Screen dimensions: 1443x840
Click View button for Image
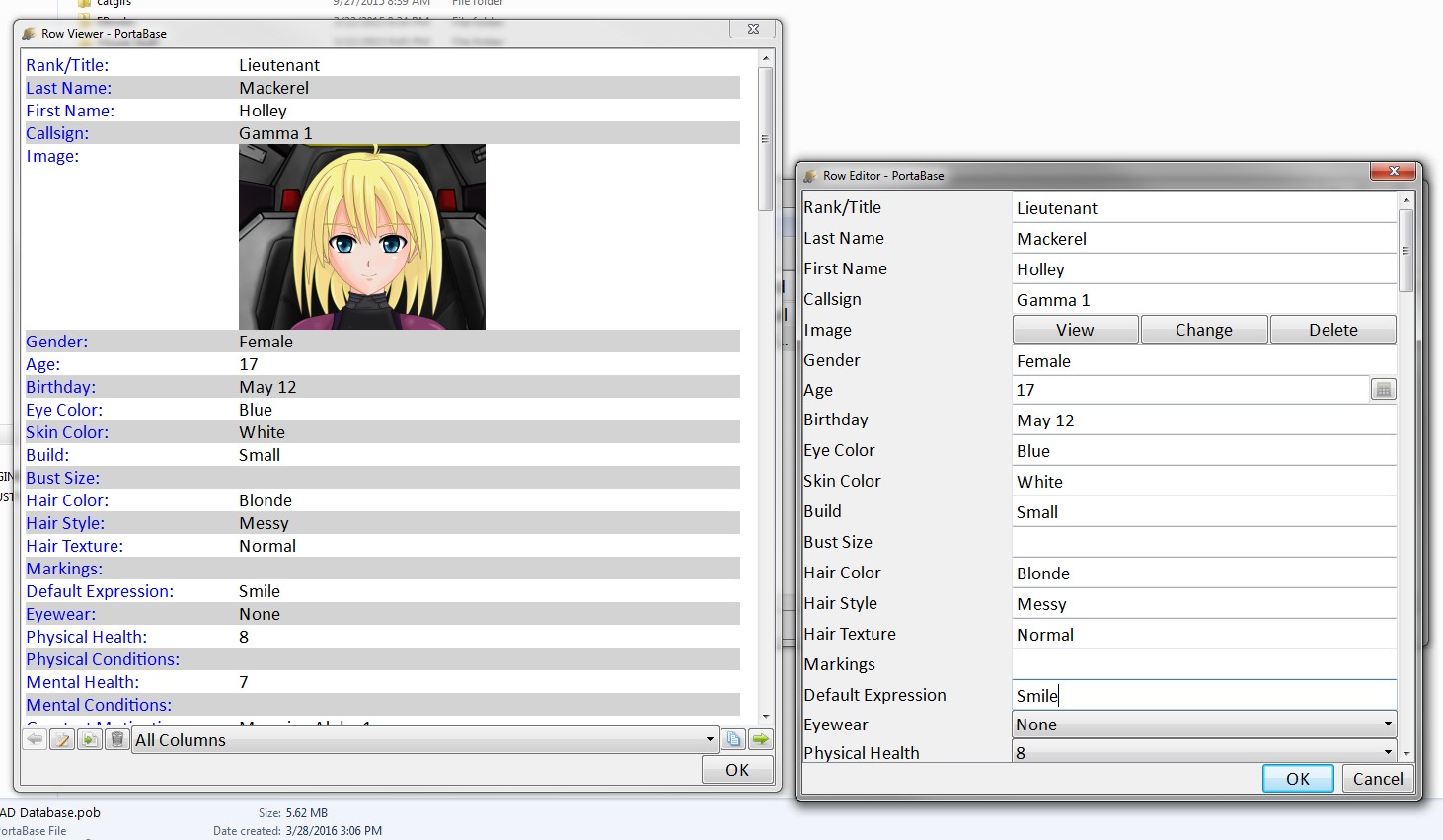[x=1076, y=330]
